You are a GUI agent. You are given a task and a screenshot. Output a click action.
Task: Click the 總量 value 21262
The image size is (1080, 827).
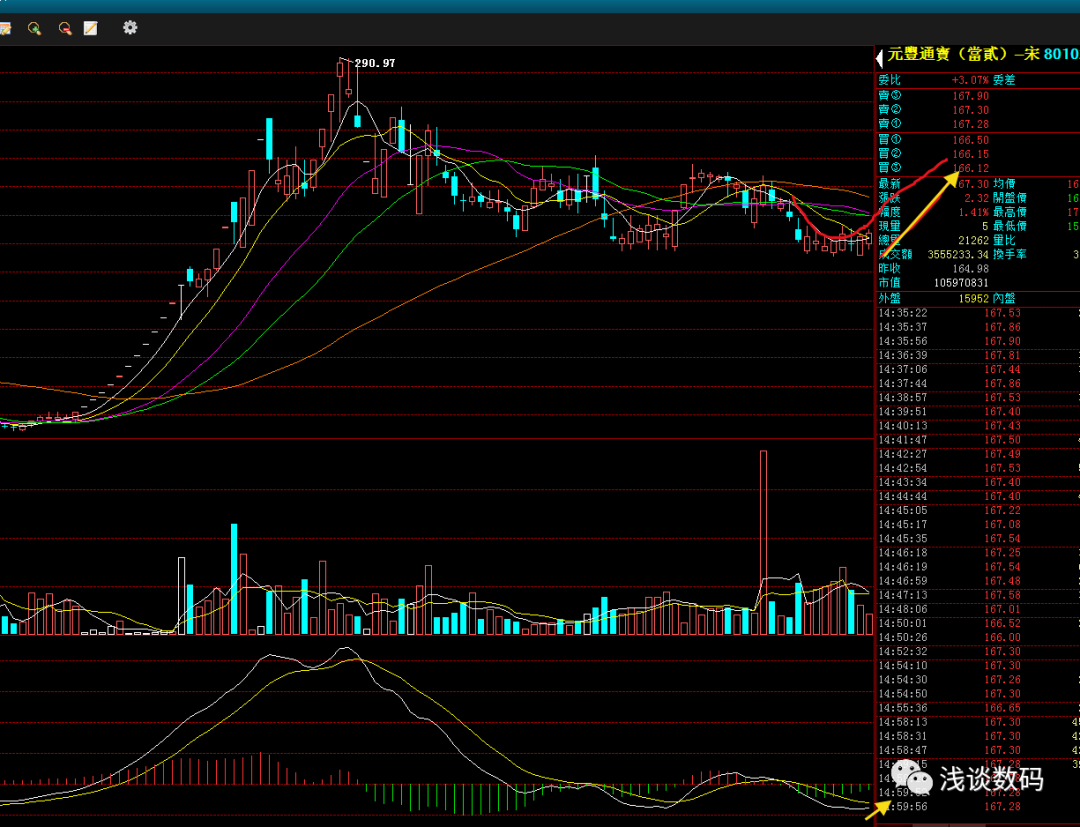tap(973, 240)
